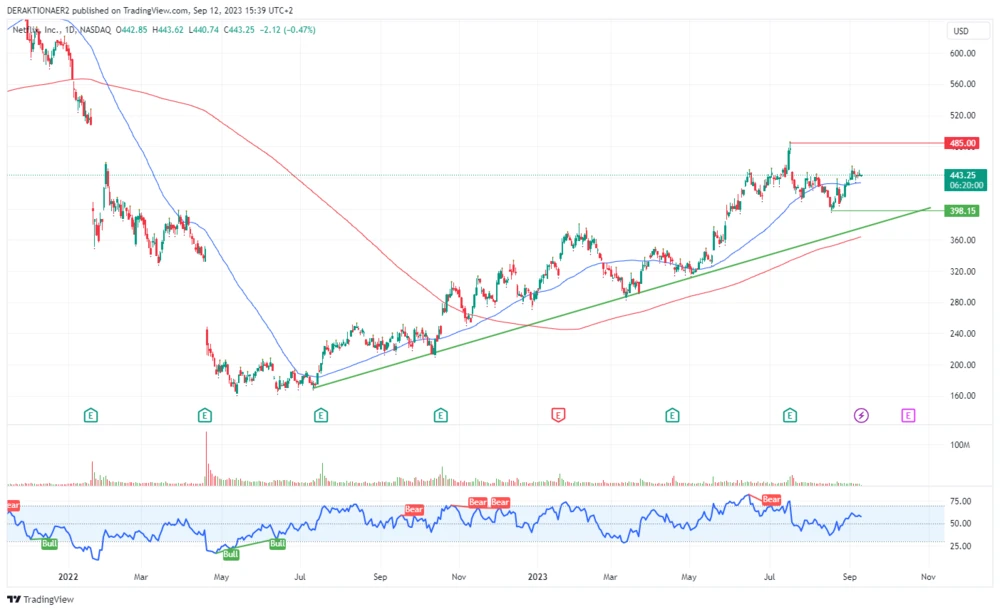Select the green 398.15 price label
Image resolution: width=1000 pixels, height=612 pixels.
(962, 211)
